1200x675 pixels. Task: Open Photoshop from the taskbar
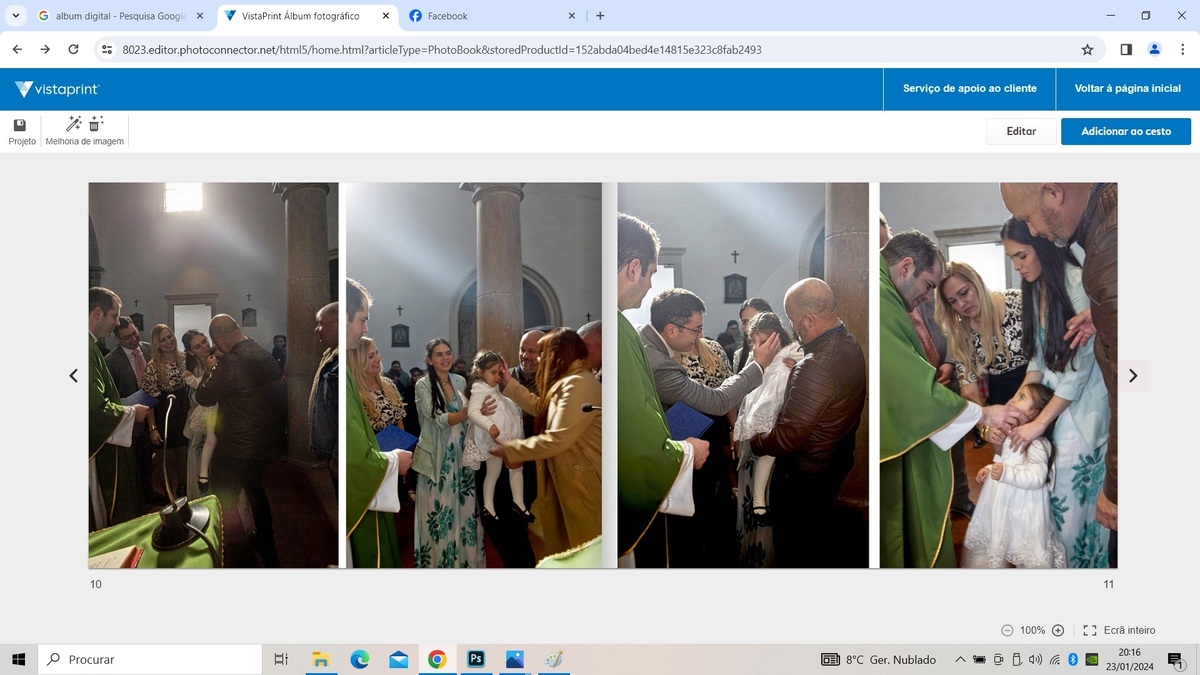476,659
